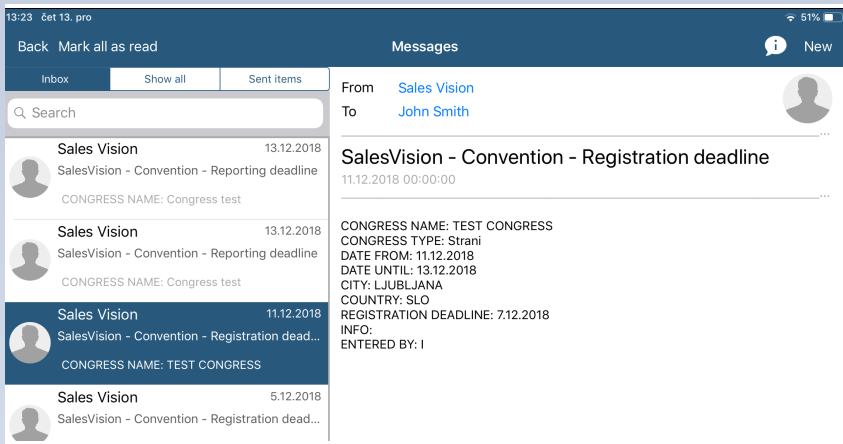Image resolution: width=843 pixels, height=444 pixels.
Task: Tap the sender avatar in message header
Action: click(807, 99)
